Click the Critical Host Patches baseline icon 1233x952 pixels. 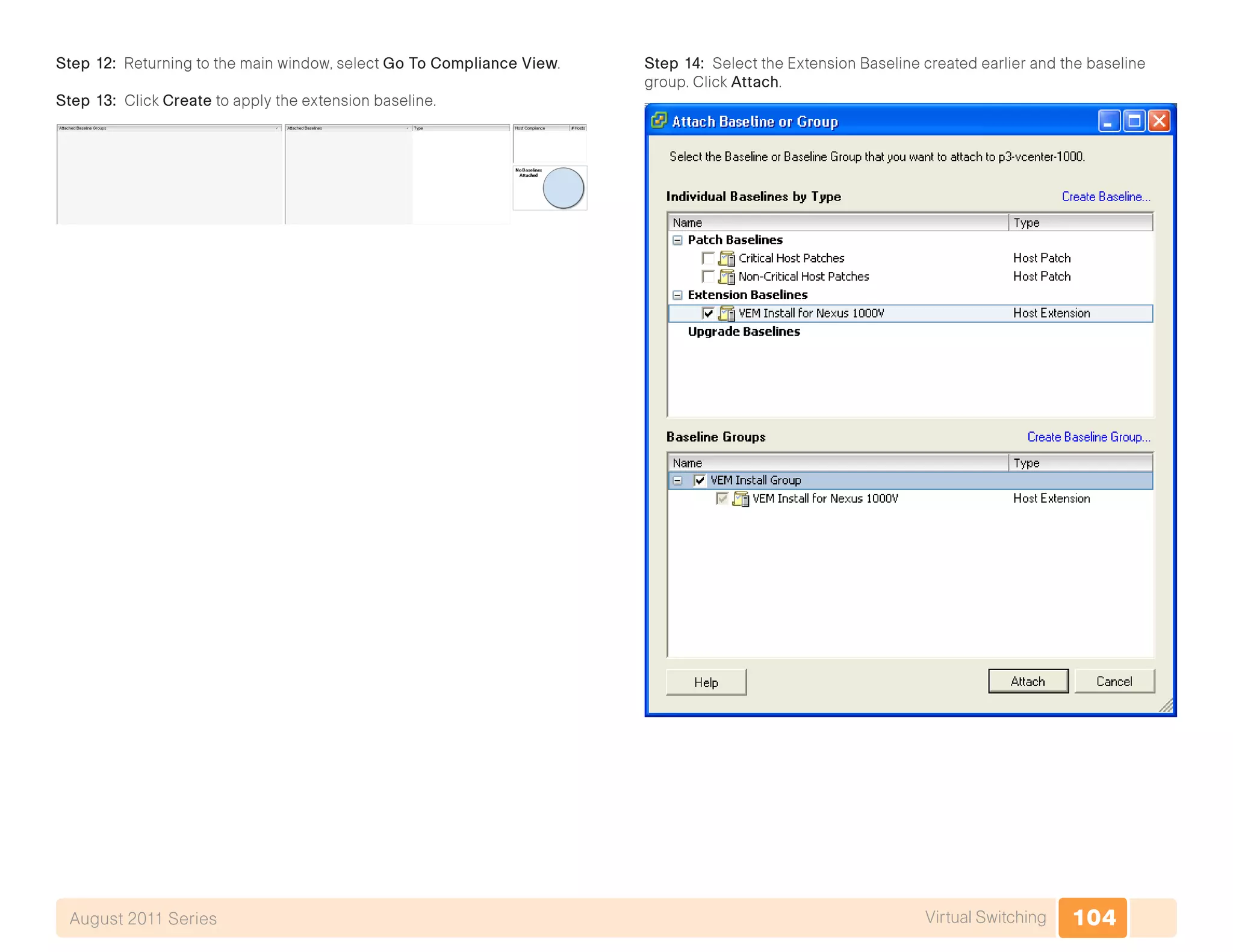click(x=727, y=258)
